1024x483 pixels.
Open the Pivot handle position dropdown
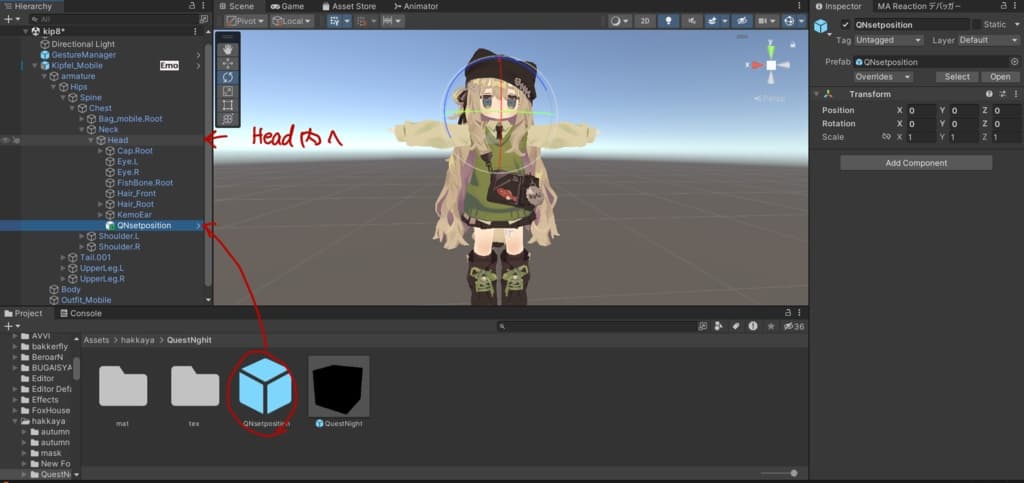(246, 21)
